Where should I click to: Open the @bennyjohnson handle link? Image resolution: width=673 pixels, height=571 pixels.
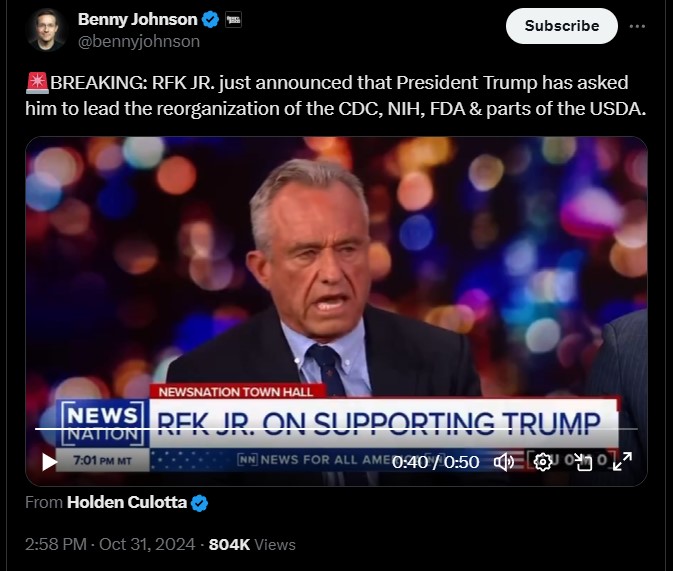[139, 42]
